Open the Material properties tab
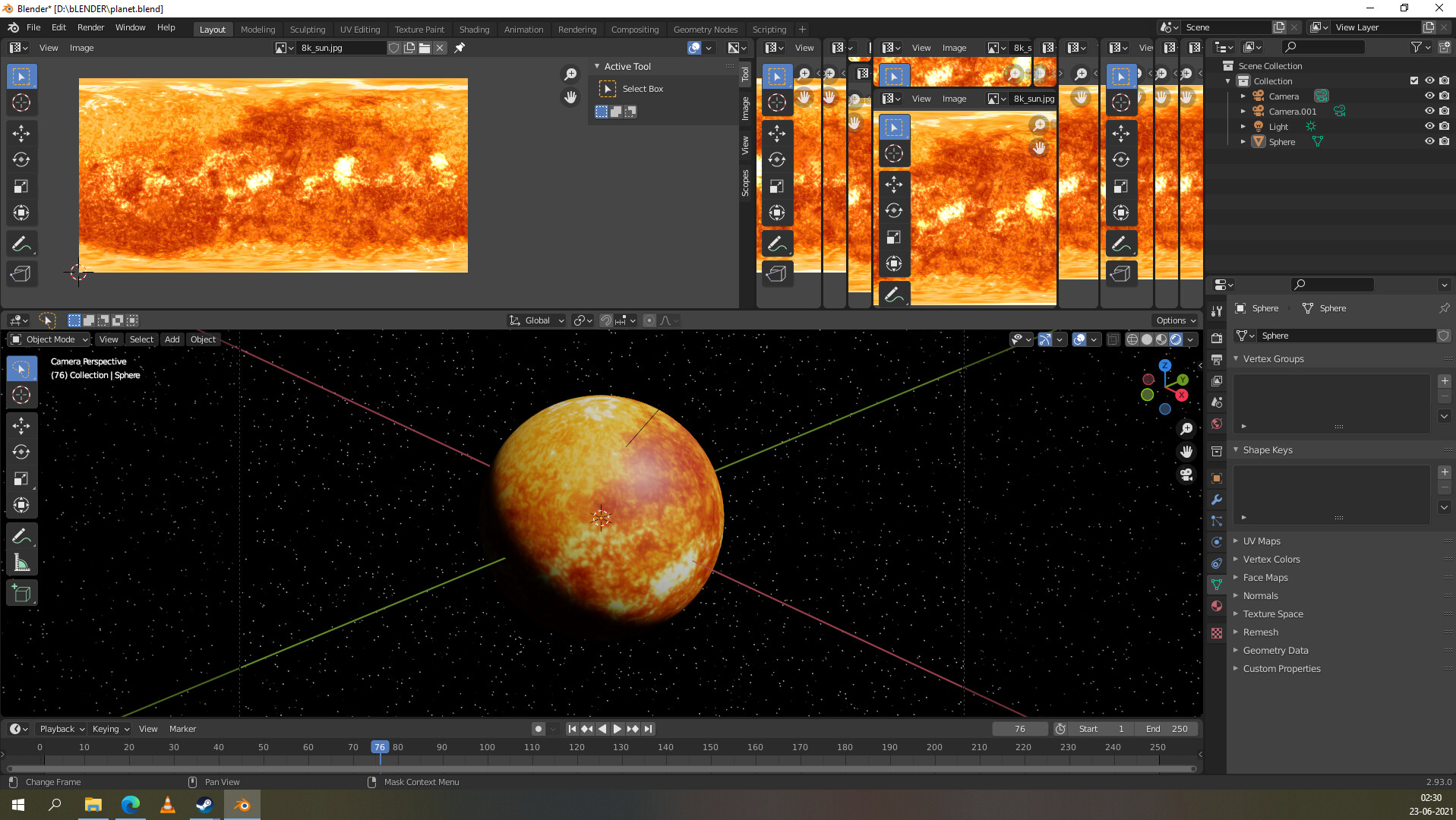The image size is (1456, 820). point(1217,606)
